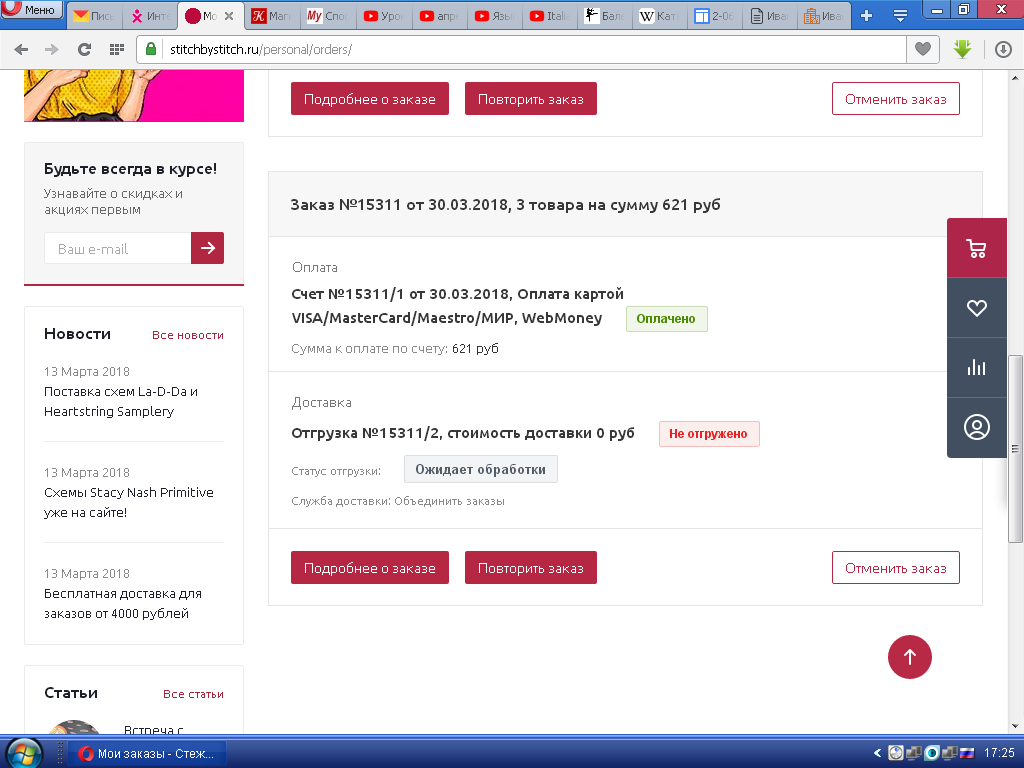Submit email with the arrow button

coord(207,248)
